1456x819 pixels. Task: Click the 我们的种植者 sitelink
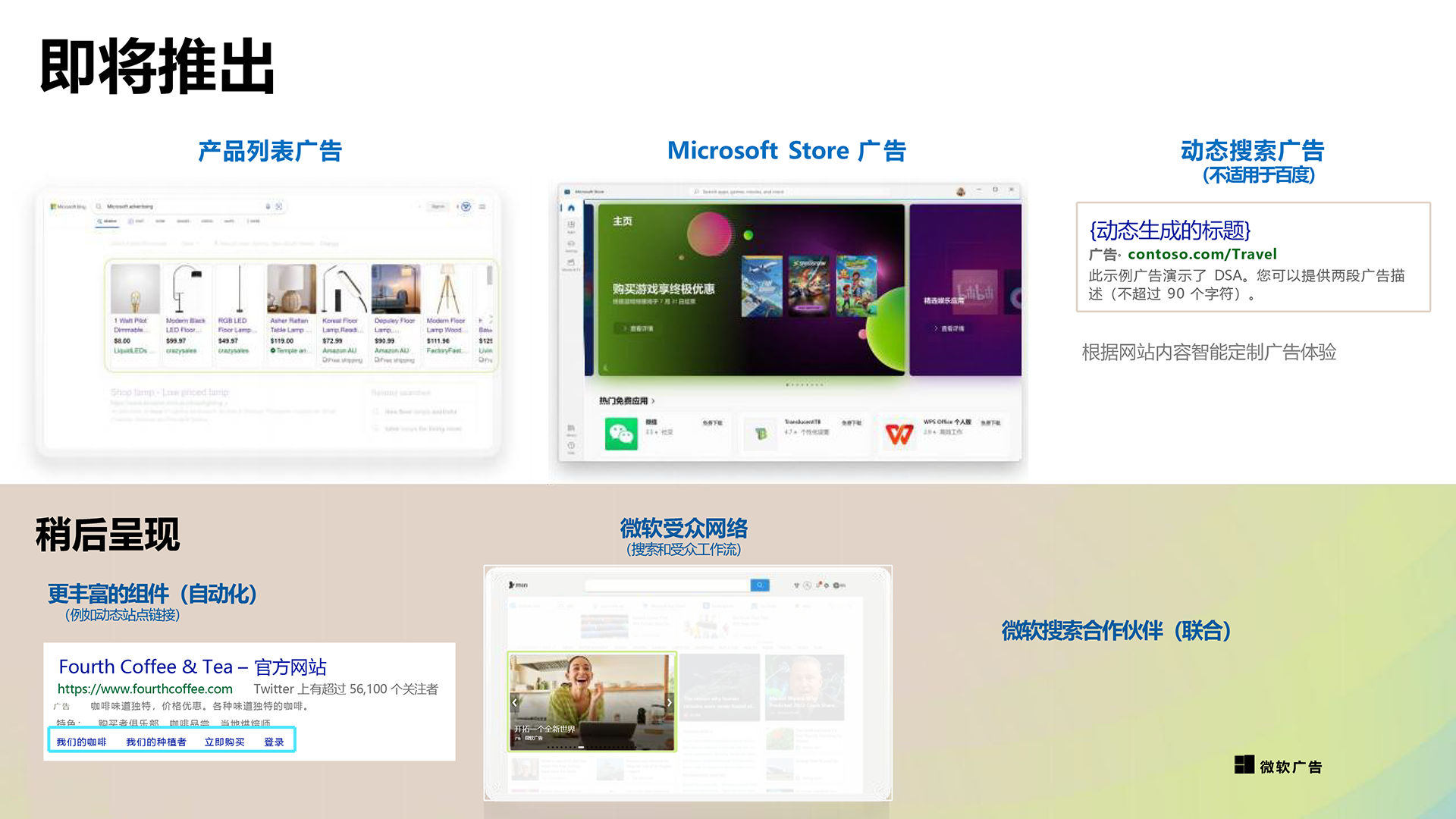[x=156, y=742]
